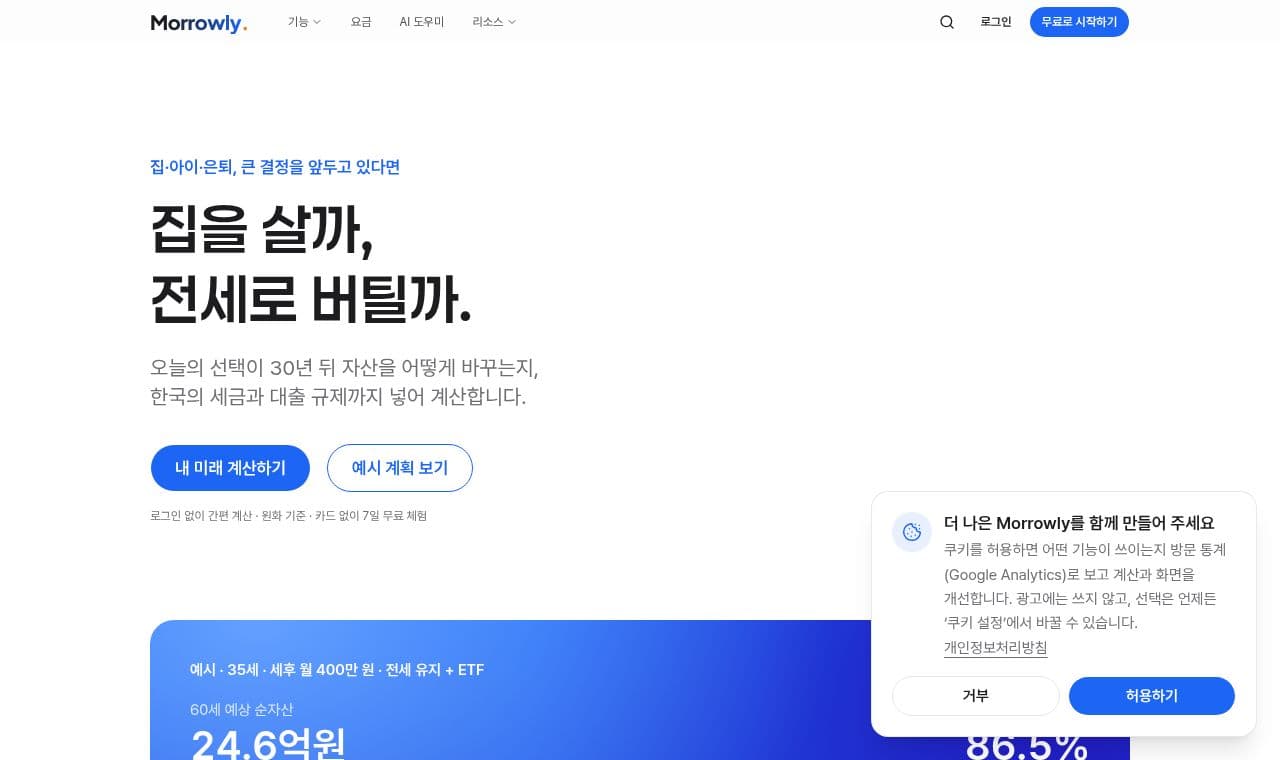The width and height of the screenshot is (1280, 760).
Task: Click the tagline 집·아이·은퇴, 큰 결정을 앞두고 있다면
Action: tap(275, 167)
